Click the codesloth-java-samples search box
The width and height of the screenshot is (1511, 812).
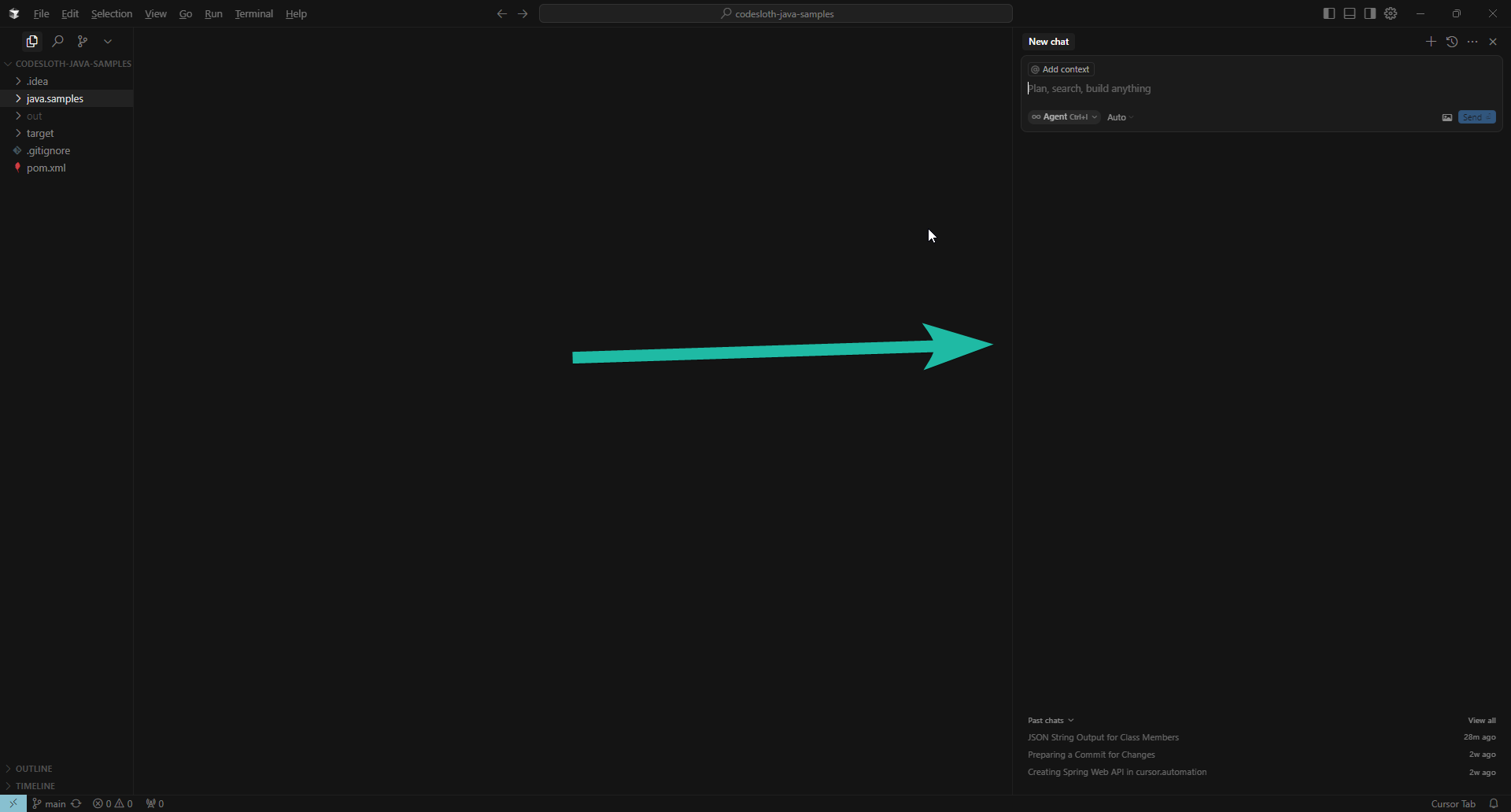click(776, 13)
